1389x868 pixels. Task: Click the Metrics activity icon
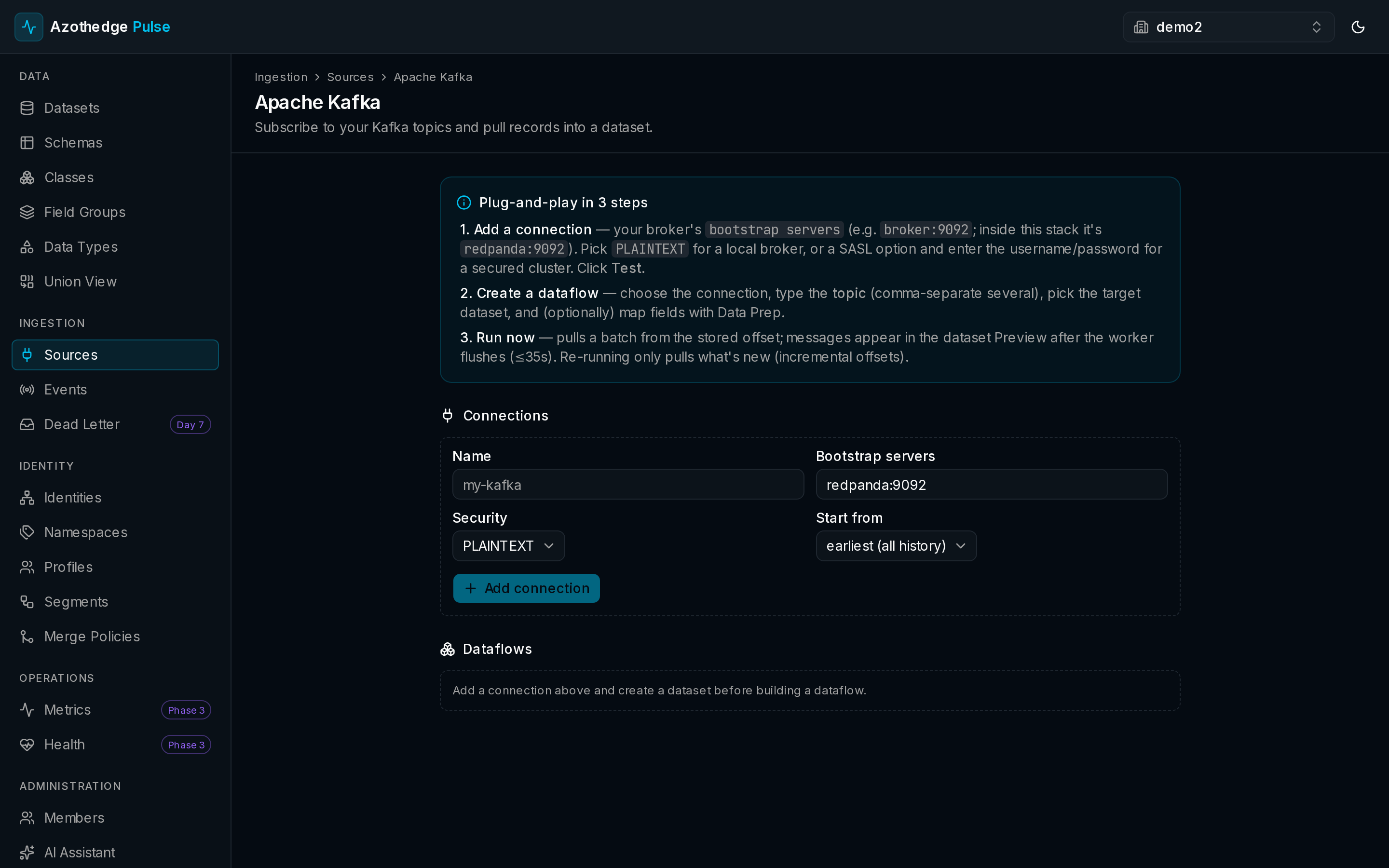pyautogui.click(x=27, y=710)
